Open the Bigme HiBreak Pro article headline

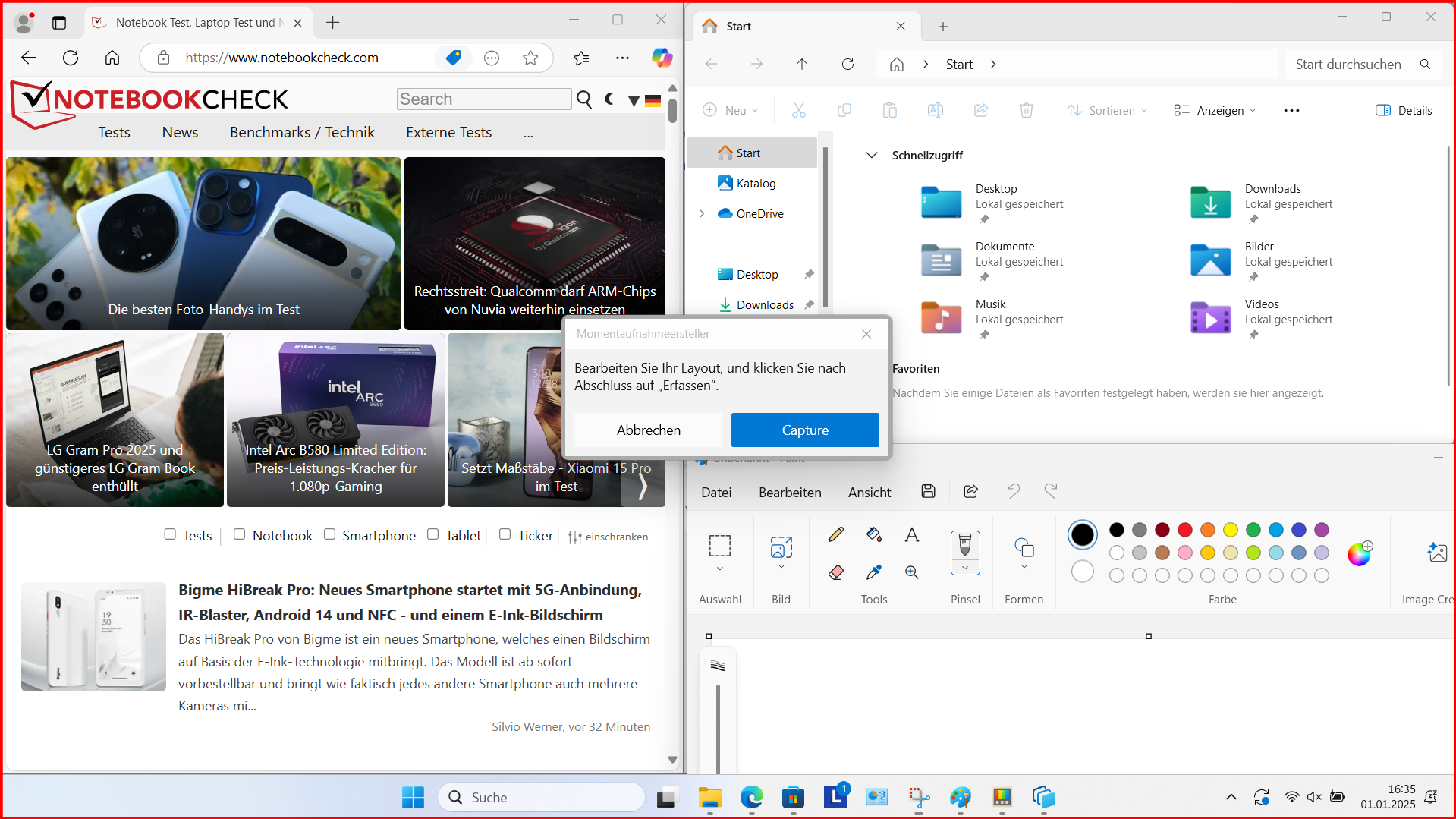click(x=410, y=602)
